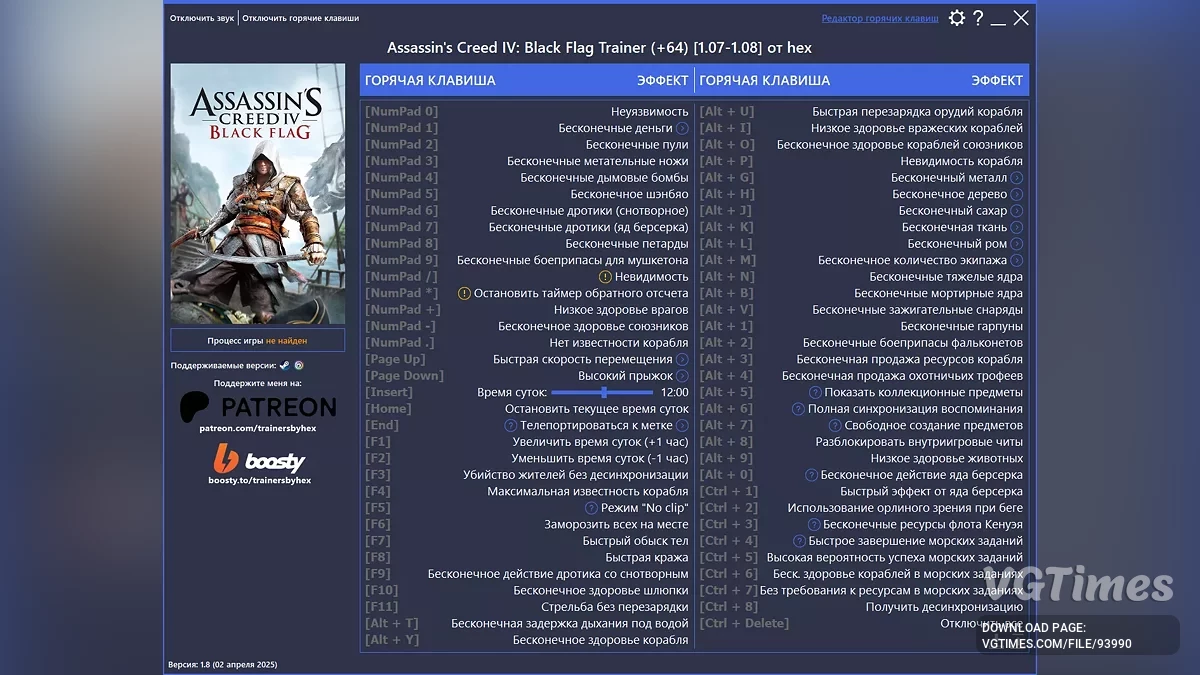Image resolution: width=1200 pixels, height=675 pixels.
Task: Click the Boosty logo
Action: (x=259, y=460)
